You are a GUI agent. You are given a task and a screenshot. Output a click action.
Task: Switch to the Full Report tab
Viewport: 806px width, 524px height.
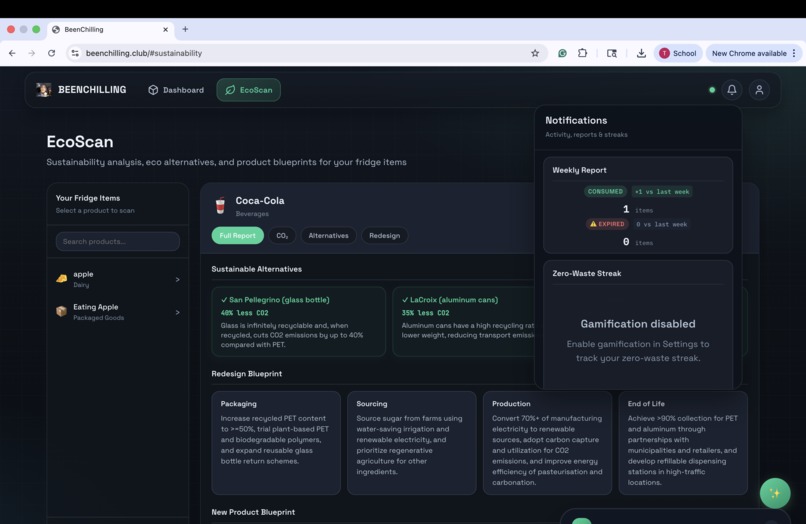point(237,236)
